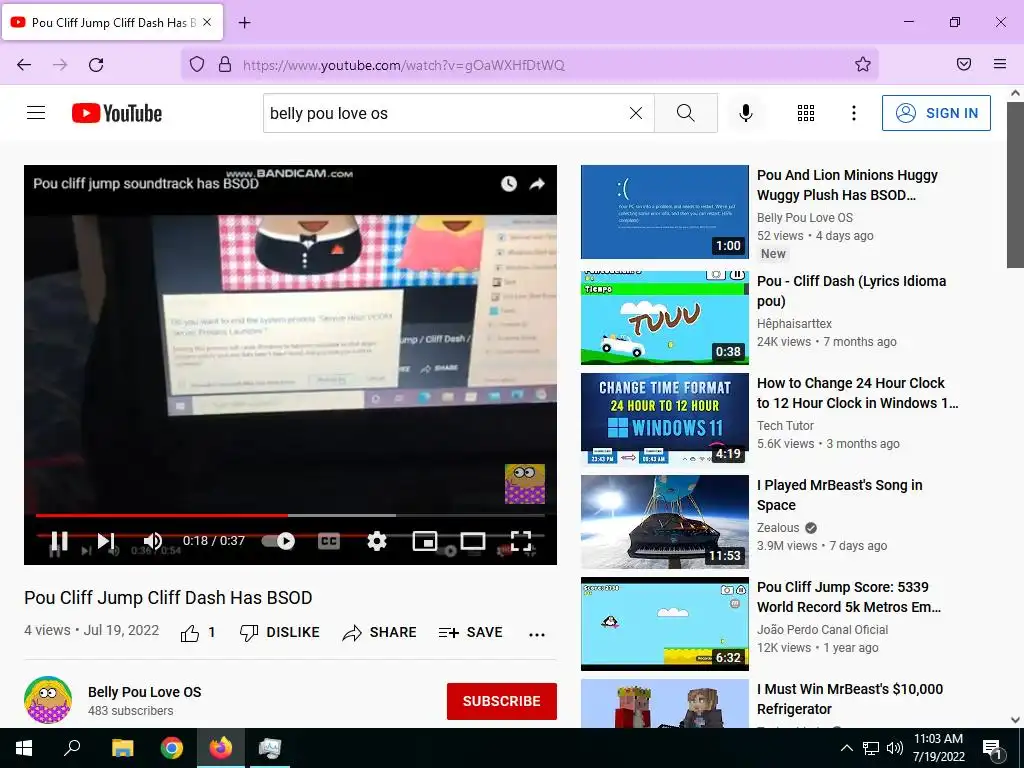1024x768 pixels.
Task: Click SAVE to add to playlist
Action: [471, 632]
